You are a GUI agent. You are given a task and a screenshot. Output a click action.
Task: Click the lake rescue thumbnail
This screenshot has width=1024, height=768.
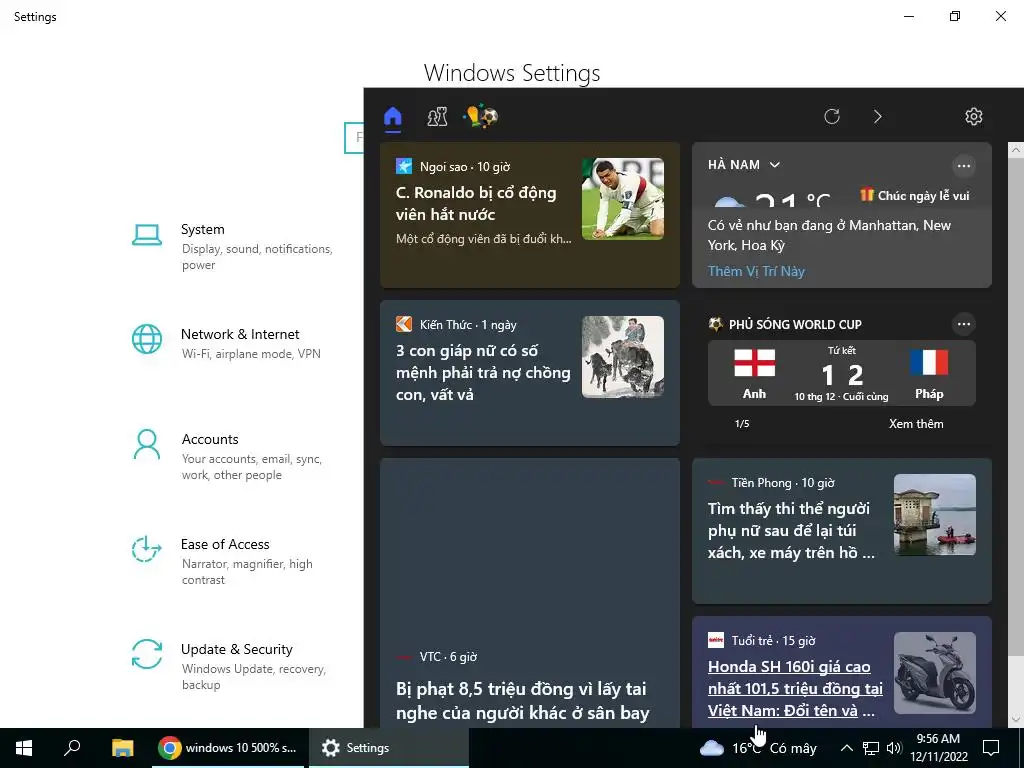(x=935, y=515)
